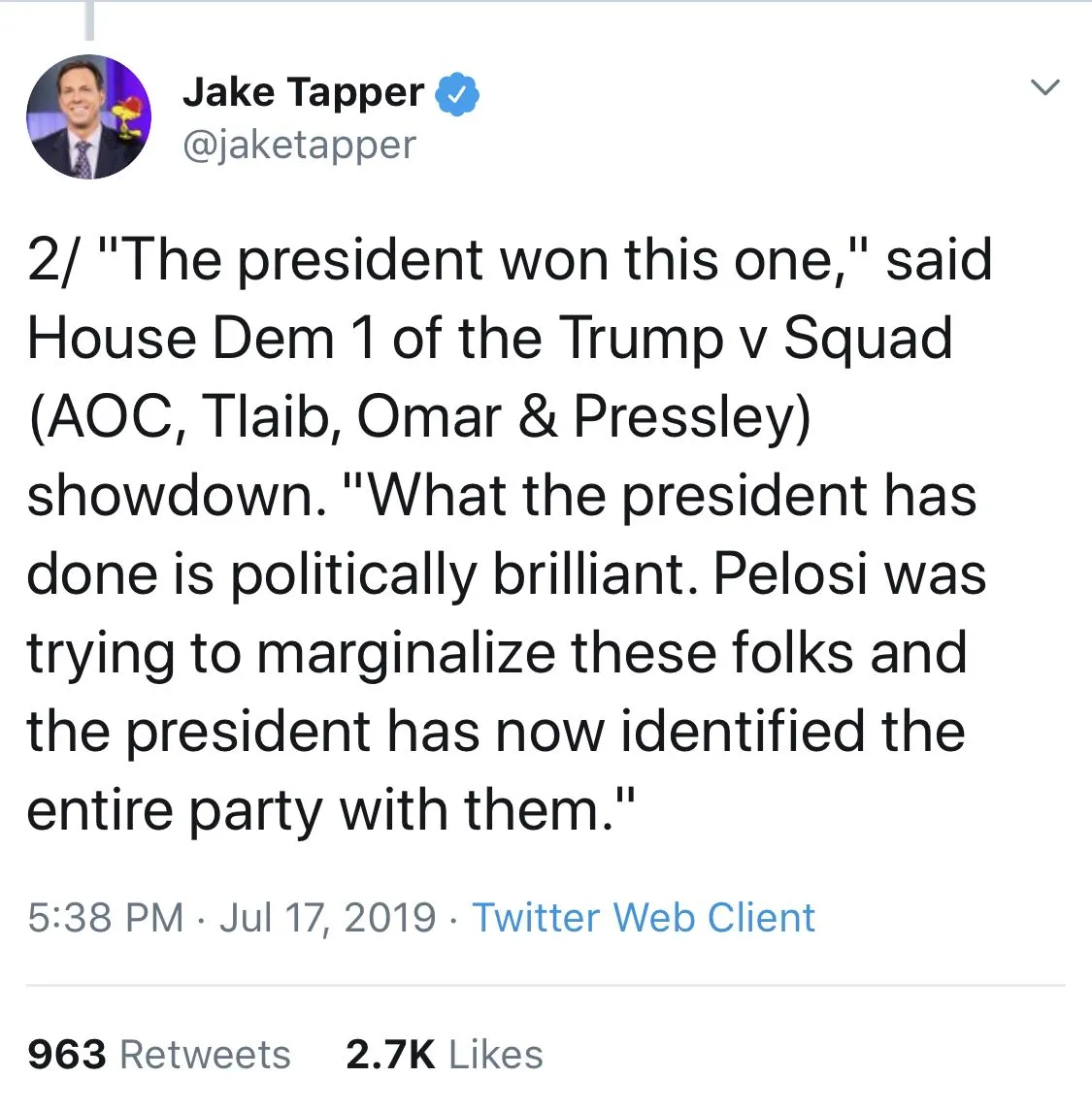Click the @jaketapper handle
This screenshot has height=1111, width=1092.
[x=299, y=146]
